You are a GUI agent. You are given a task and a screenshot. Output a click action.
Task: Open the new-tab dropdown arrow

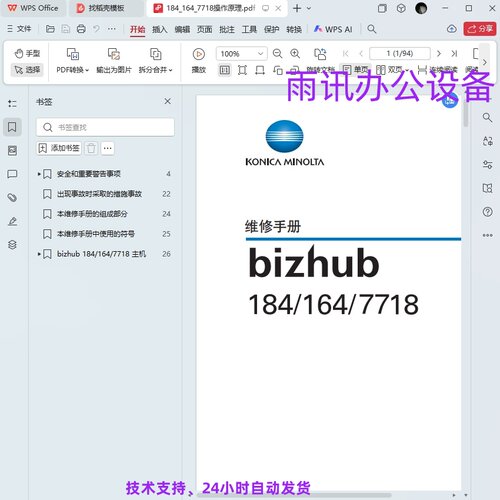tap(309, 8)
